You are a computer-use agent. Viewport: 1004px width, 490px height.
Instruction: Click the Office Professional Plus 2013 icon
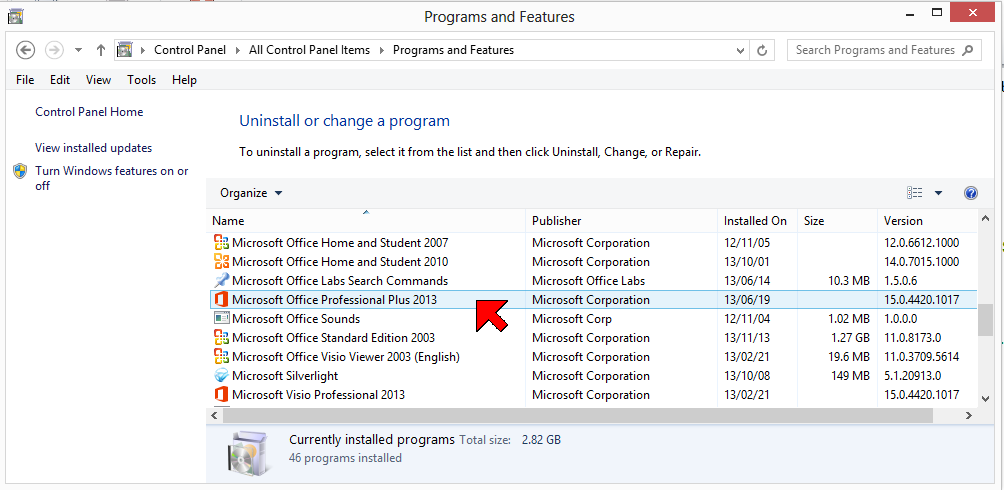coord(222,300)
